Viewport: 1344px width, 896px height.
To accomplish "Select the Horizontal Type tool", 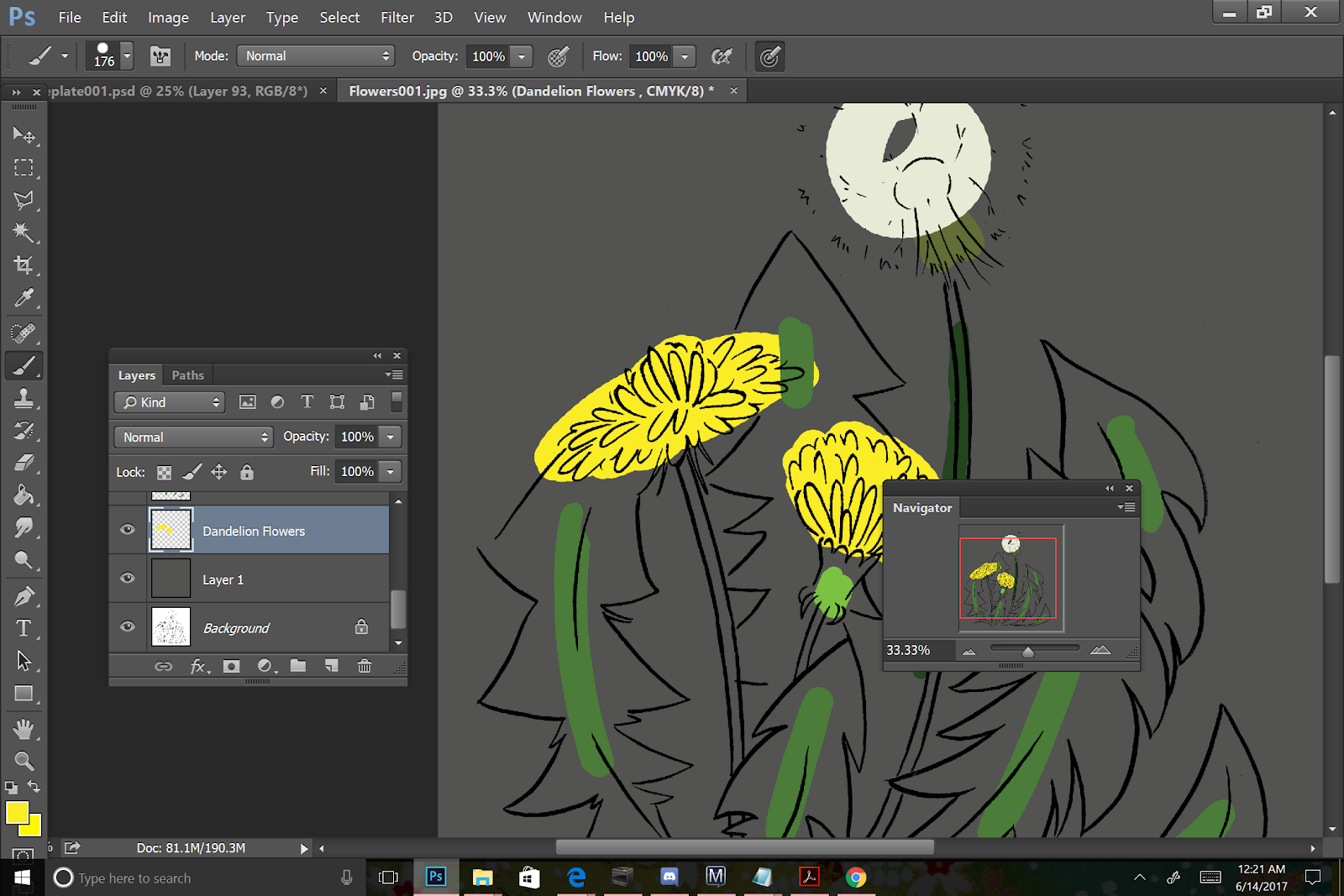I will coord(24,628).
